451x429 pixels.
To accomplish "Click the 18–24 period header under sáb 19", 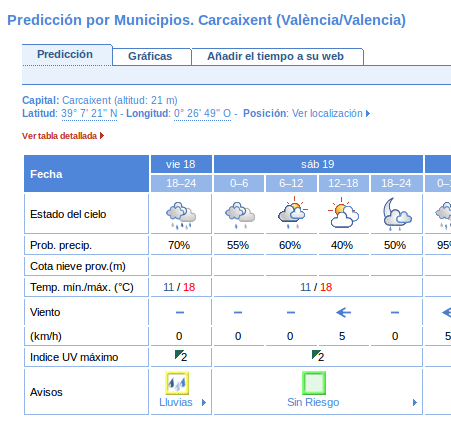I will (396, 183).
